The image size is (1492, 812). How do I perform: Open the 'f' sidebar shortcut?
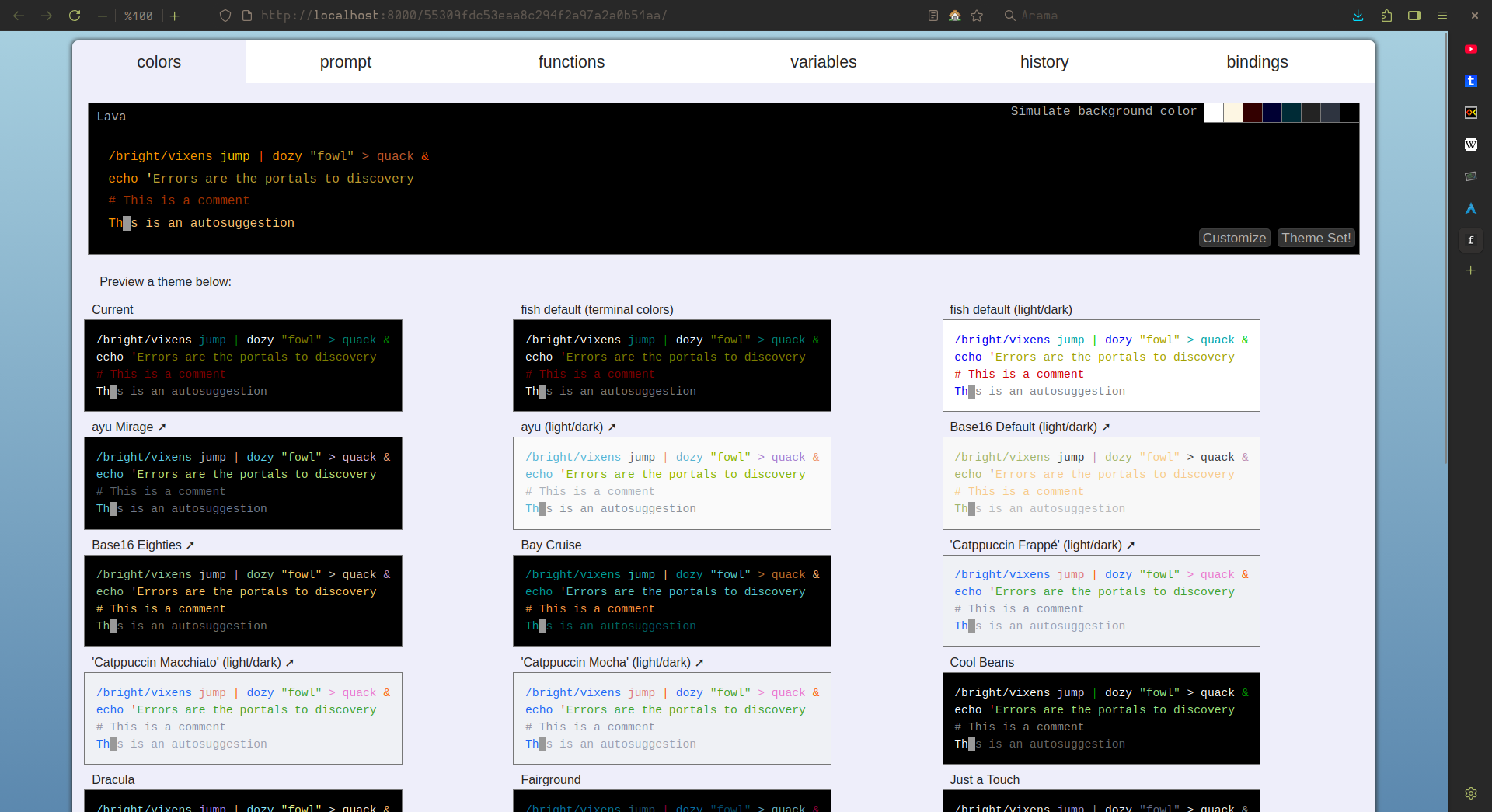(1471, 240)
